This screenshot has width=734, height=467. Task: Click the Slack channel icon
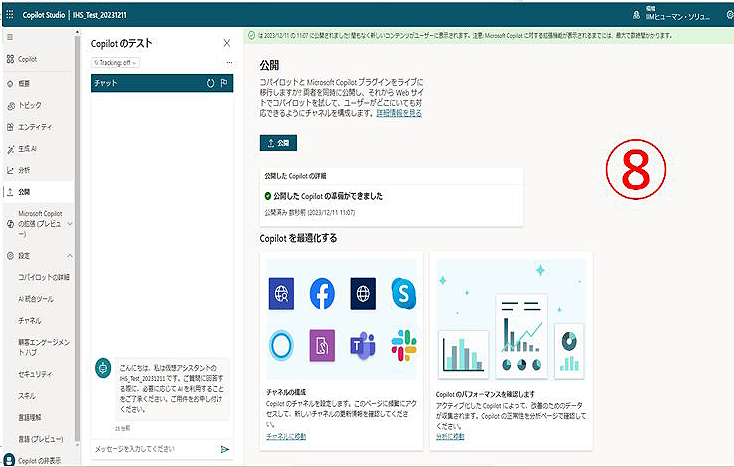tap(404, 345)
